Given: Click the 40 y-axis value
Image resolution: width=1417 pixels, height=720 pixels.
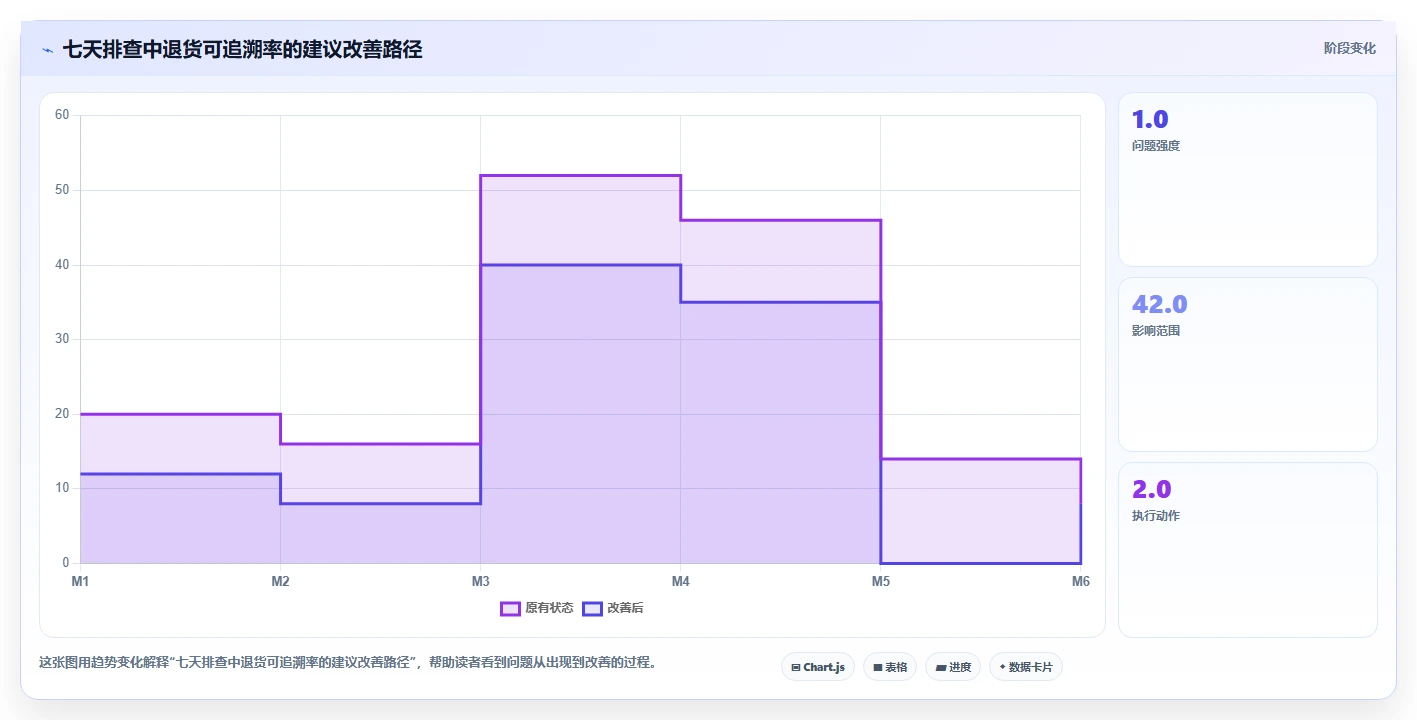Looking at the screenshot, I should coord(62,265).
